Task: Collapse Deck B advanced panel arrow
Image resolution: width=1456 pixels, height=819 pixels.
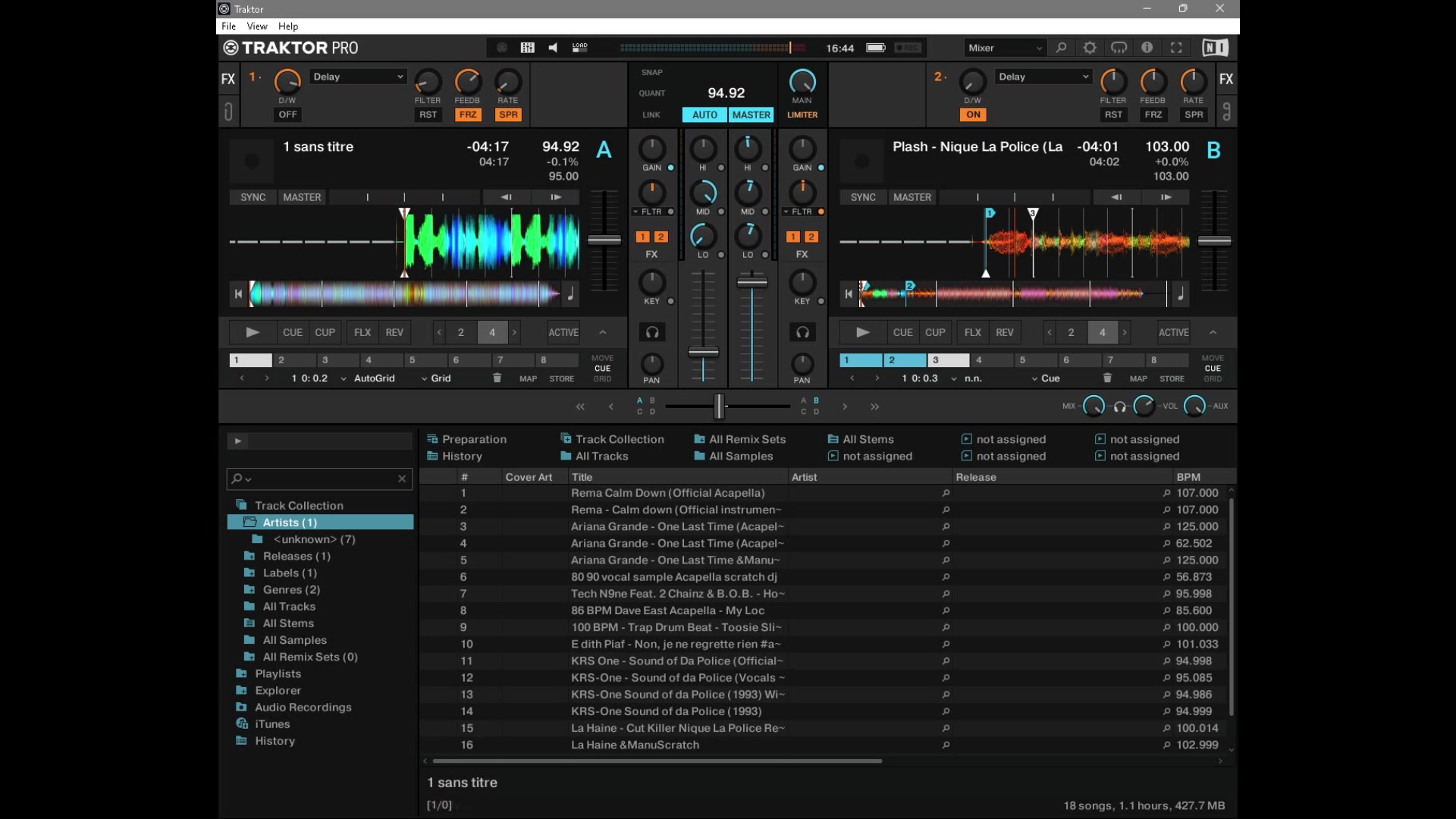Action: [1213, 332]
